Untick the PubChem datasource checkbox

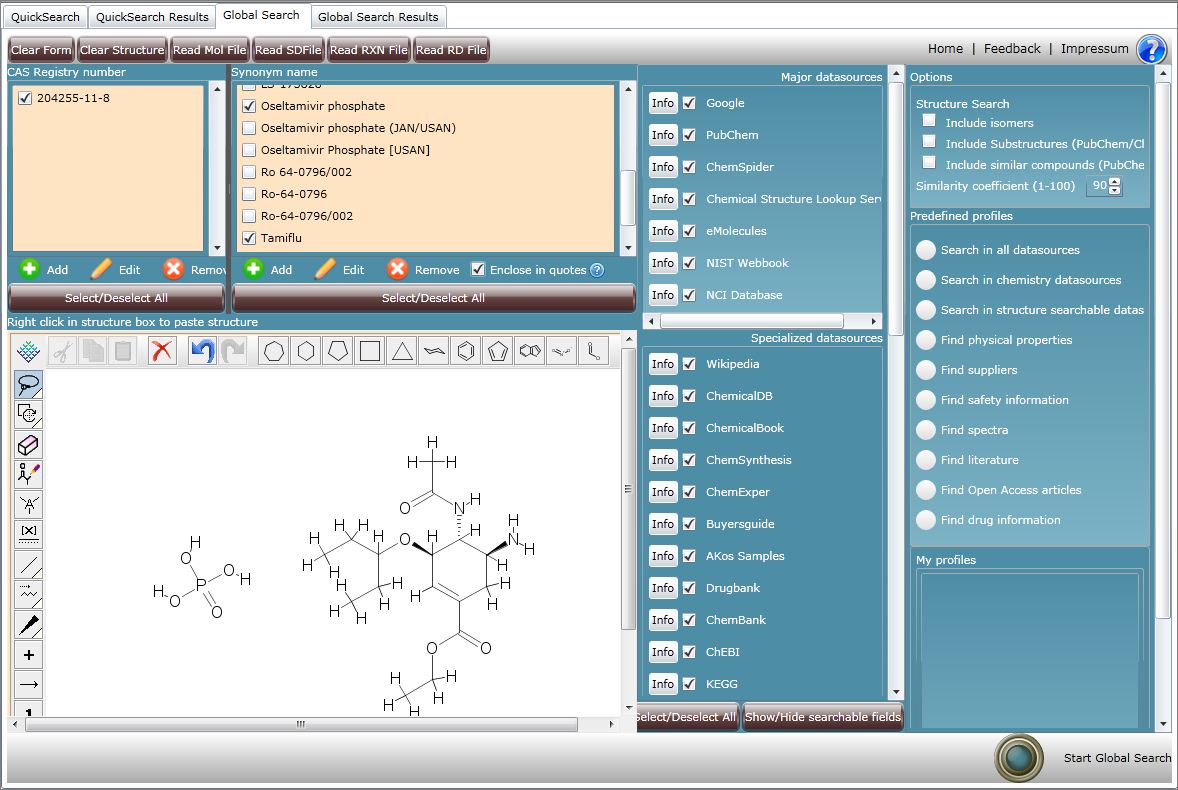click(x=689, y=135)
